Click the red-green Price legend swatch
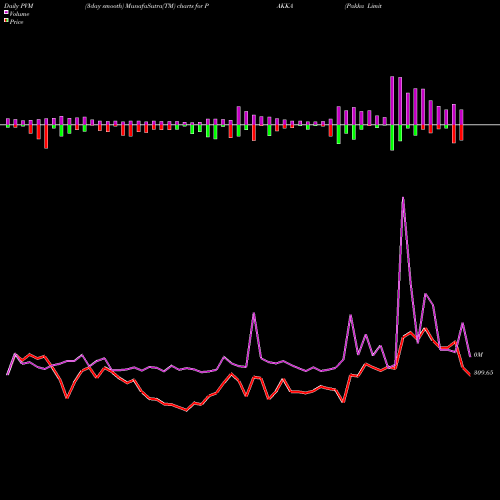This screenshot has height=500, width=500. click(6, 21)
